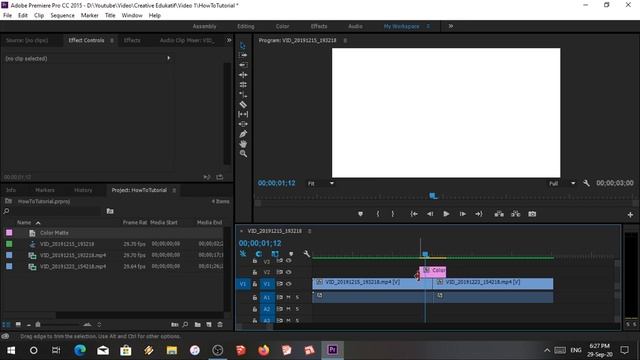Select the Selection tool in the Tools panel
640x360 pixels.
[243, 45]
